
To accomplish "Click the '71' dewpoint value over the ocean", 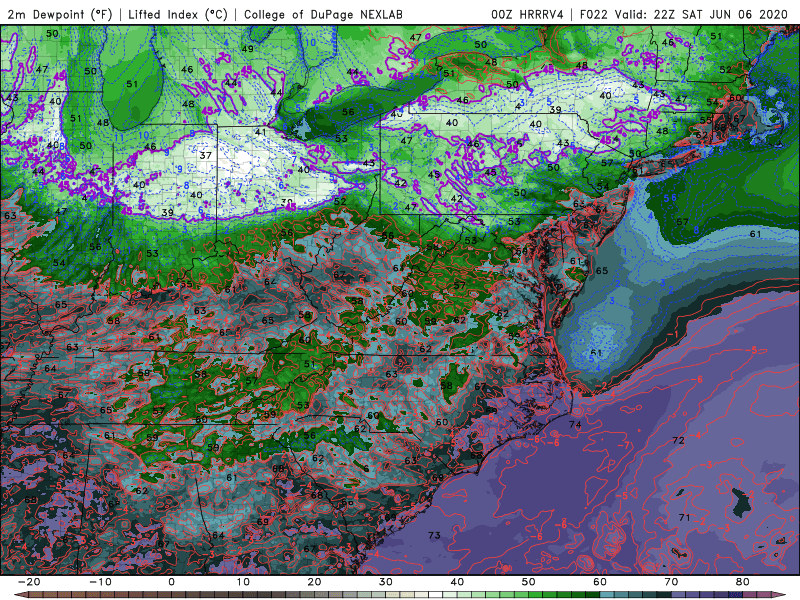I will tap(684, 517).
